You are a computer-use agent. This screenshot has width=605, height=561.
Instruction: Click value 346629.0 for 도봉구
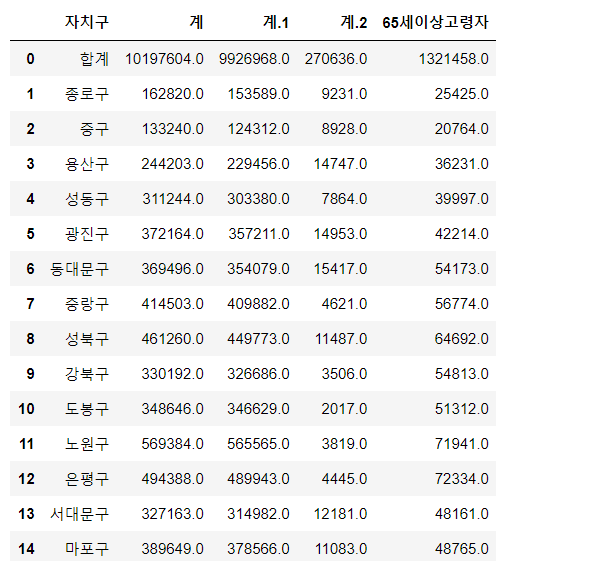pos(258,409)
